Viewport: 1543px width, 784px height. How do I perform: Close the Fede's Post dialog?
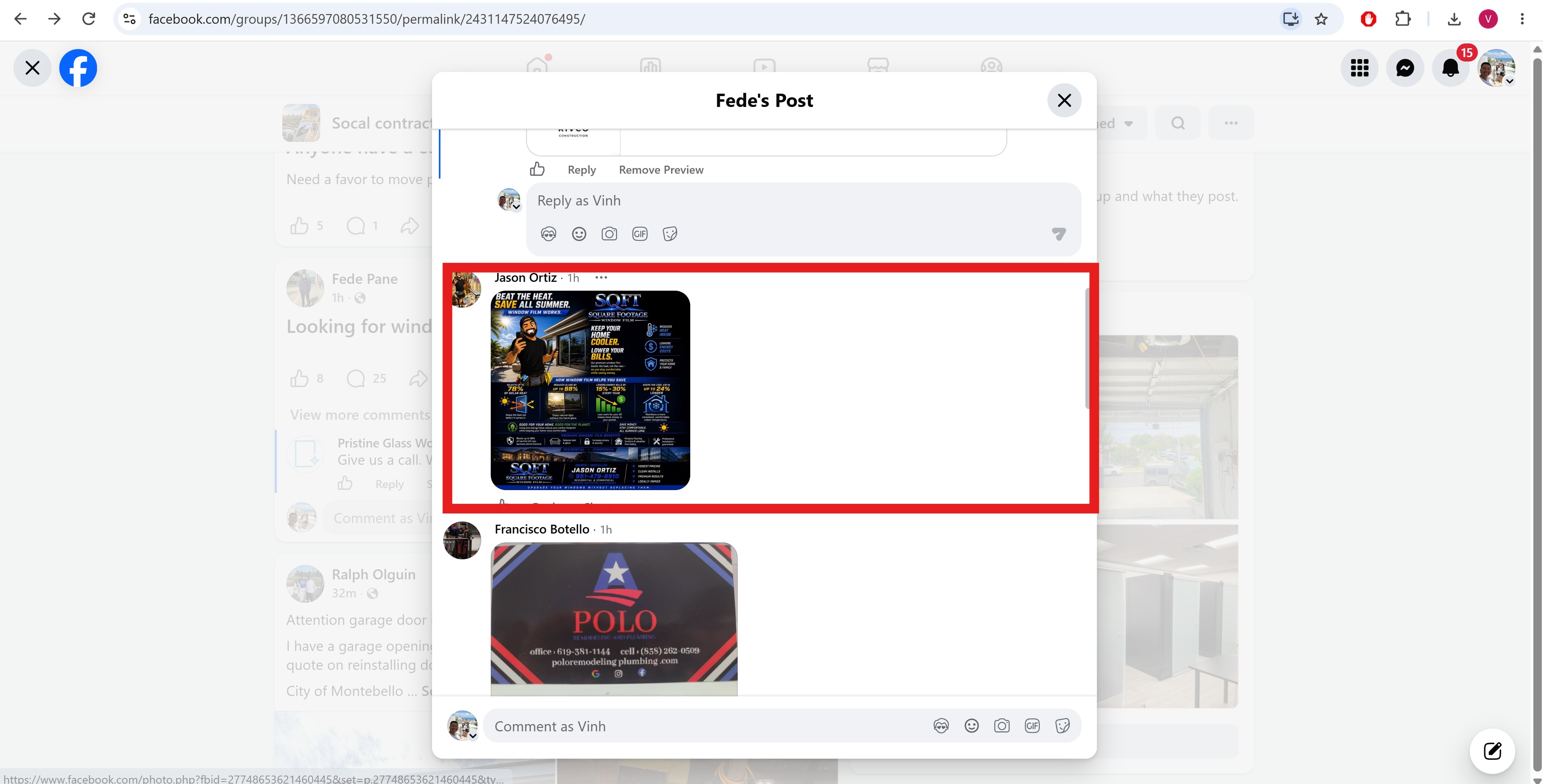point(1064,100)
